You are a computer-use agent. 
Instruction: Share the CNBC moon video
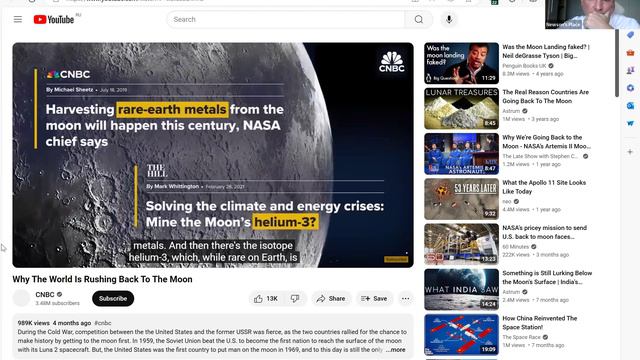[x=331, y=299]
